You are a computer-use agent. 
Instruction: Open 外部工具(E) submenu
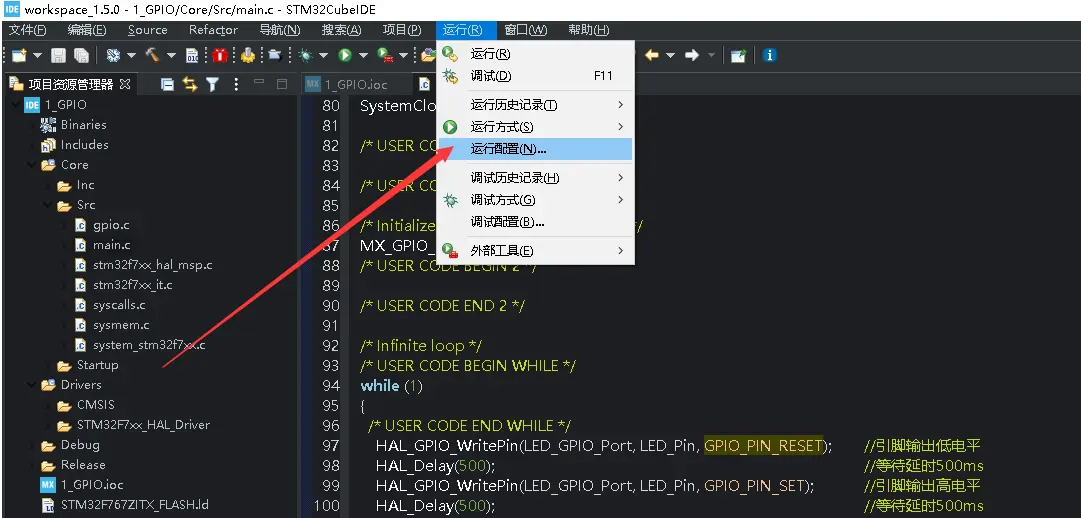535,251
